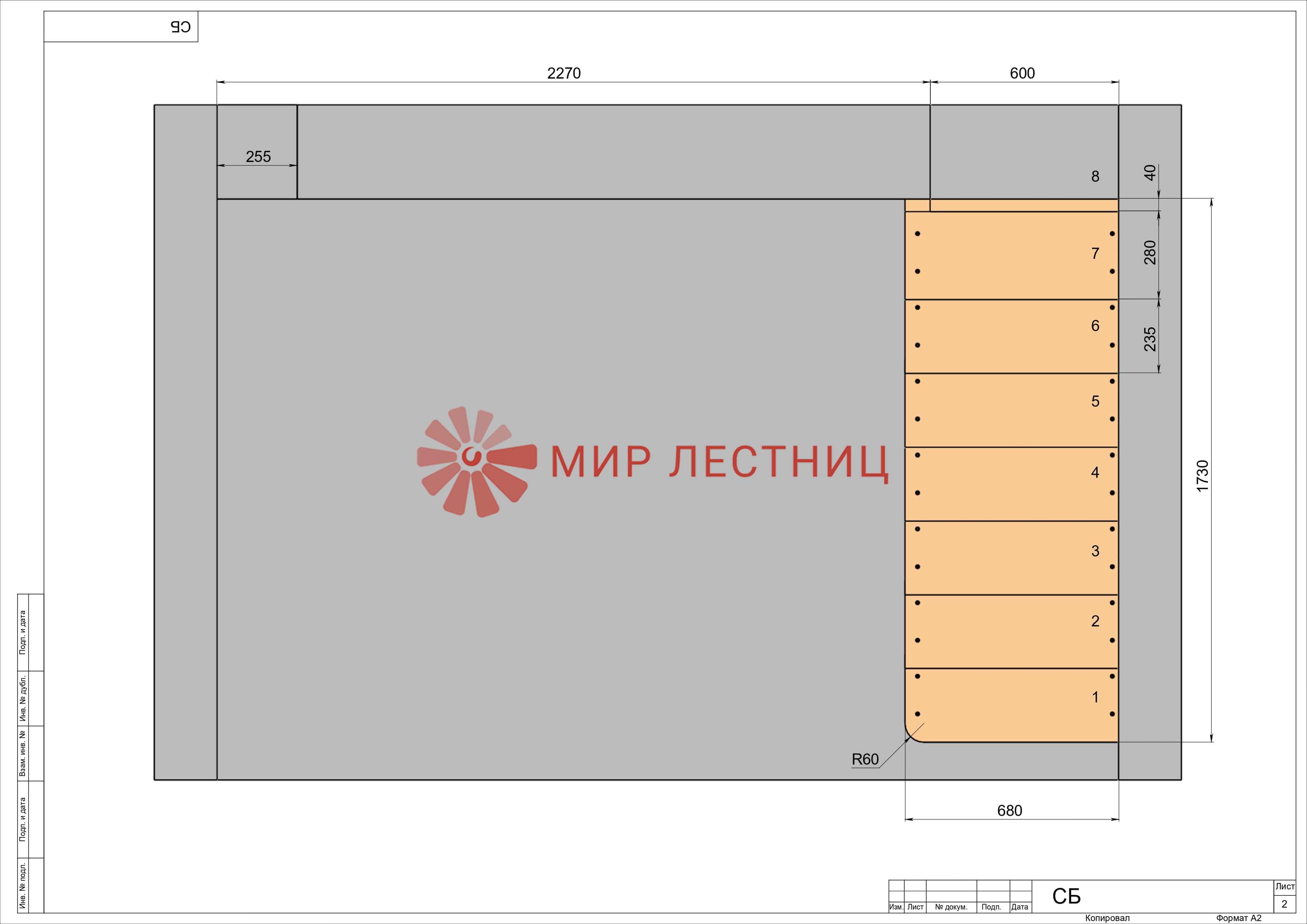
Task: Click the 255 dimension text
Action: 258,156
